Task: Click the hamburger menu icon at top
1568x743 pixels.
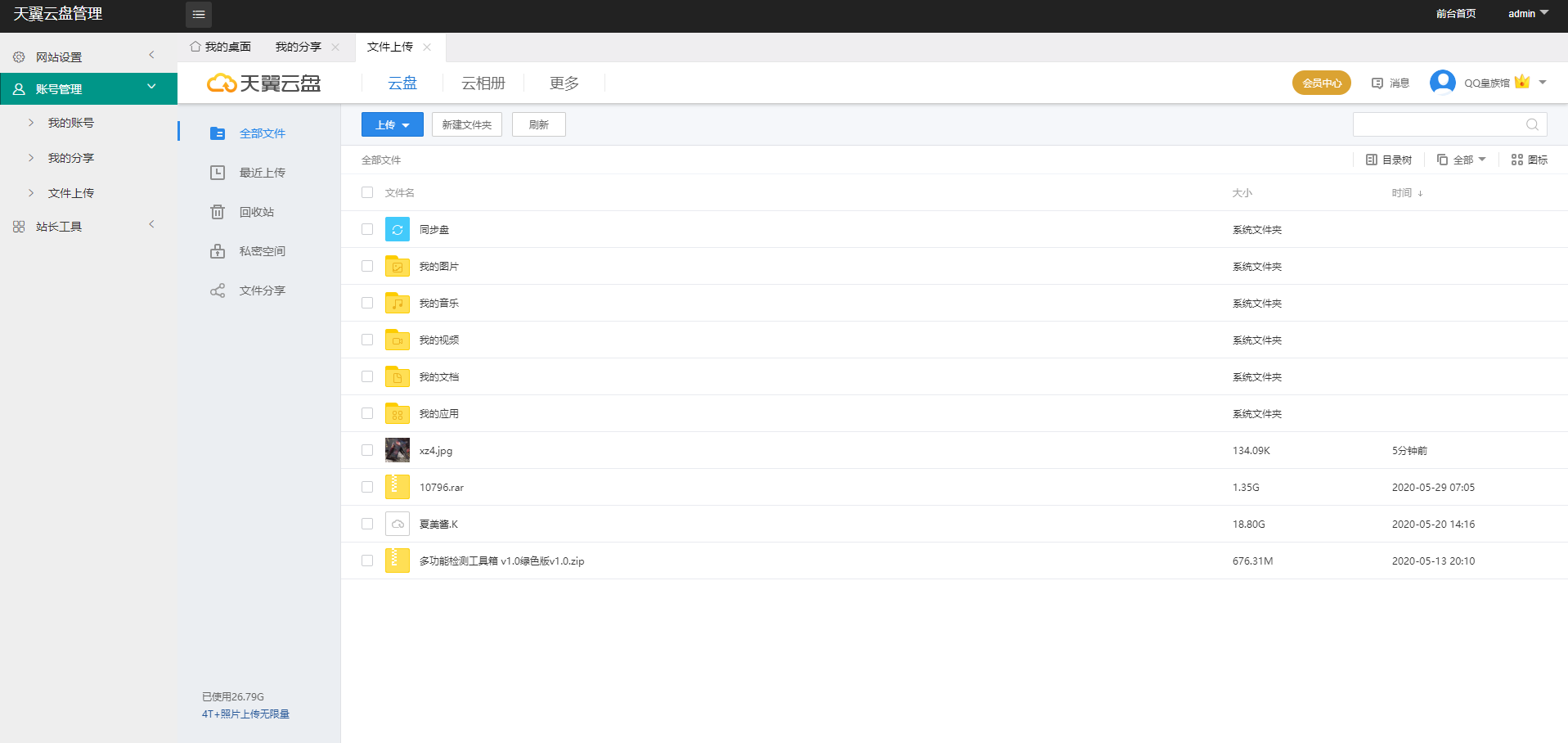Action: pos(198,14)
